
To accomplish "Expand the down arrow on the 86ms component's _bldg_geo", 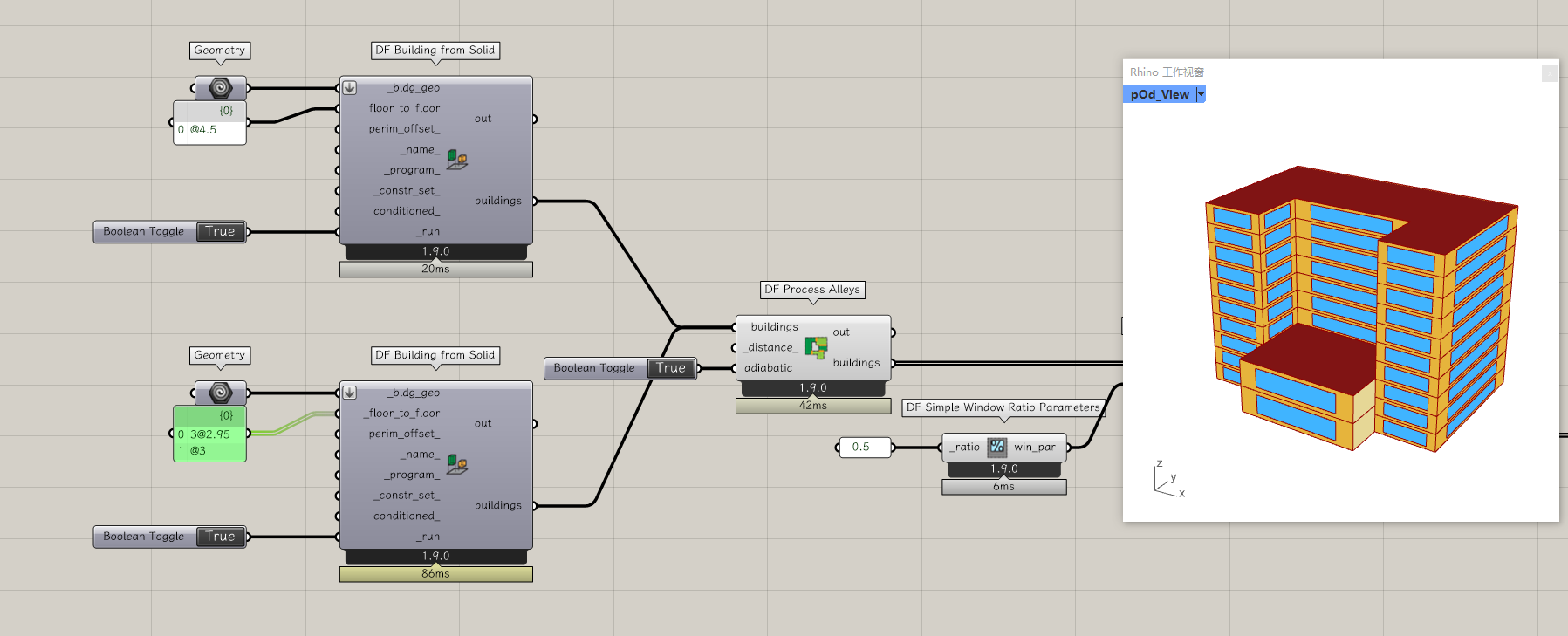I will [x=349, y=393].
